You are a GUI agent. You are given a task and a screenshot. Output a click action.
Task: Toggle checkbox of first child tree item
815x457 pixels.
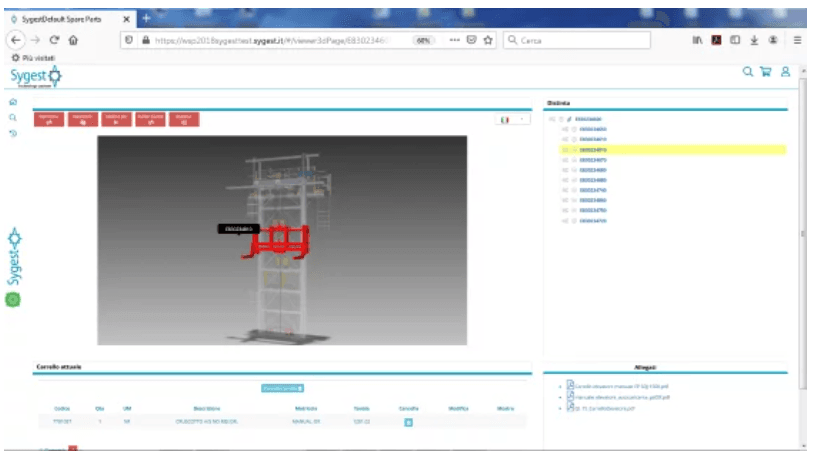tap(573, 129)
